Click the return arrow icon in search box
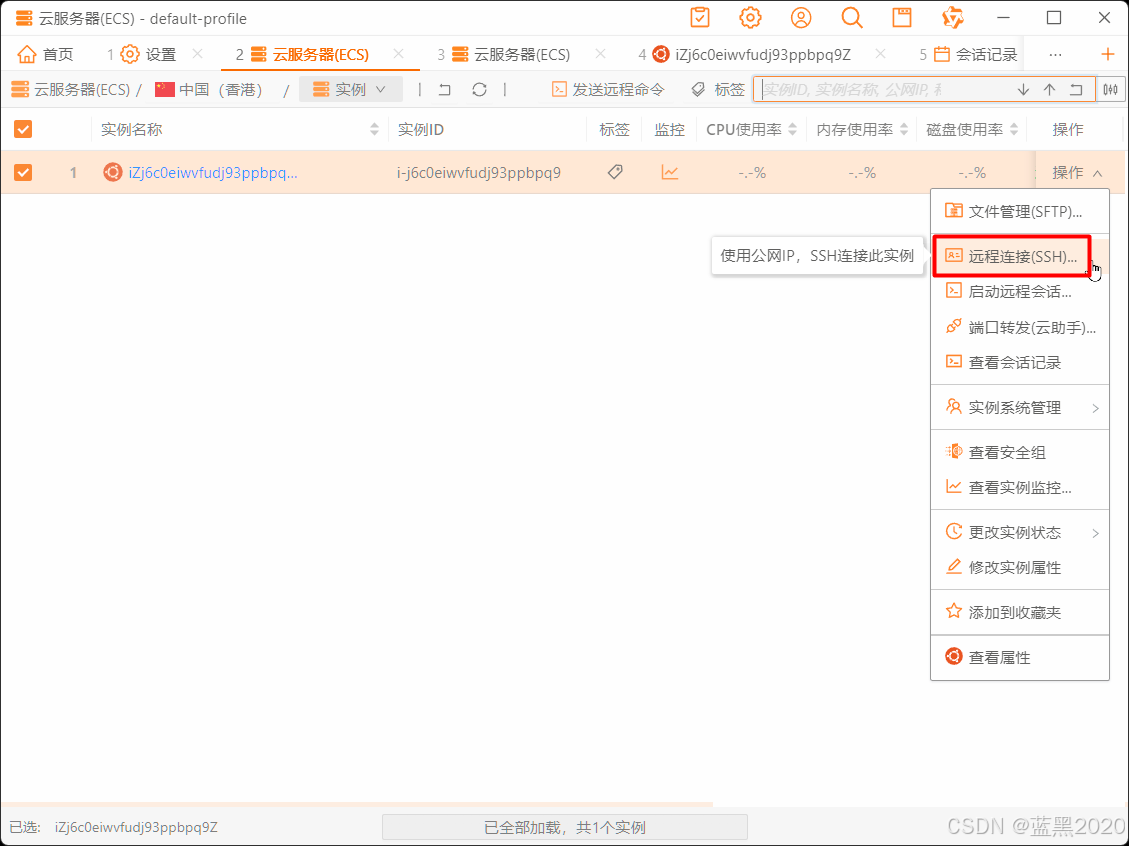 click(x=1076, y=89)
